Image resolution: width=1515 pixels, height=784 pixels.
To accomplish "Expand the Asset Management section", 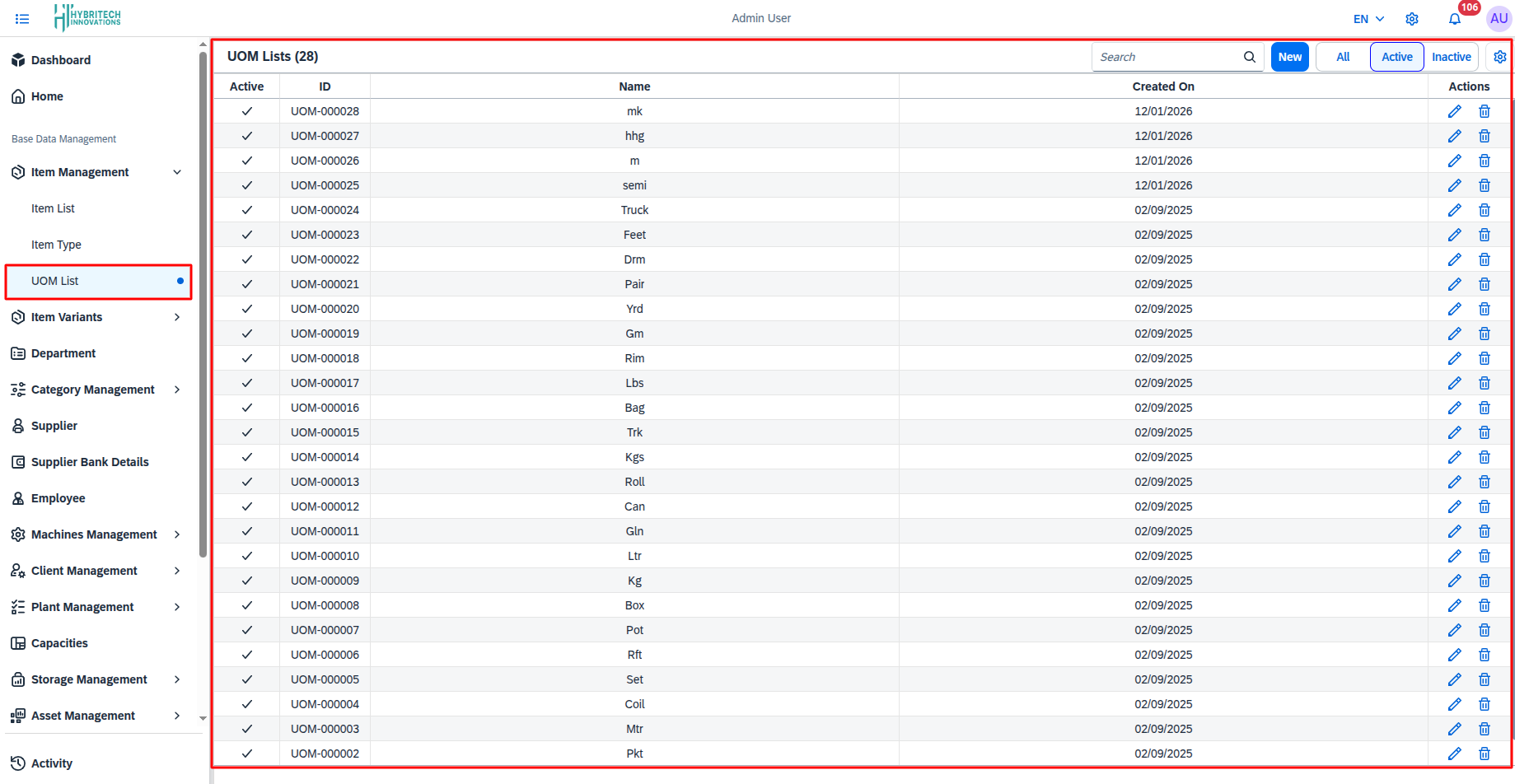I will (x=177, y=716).
